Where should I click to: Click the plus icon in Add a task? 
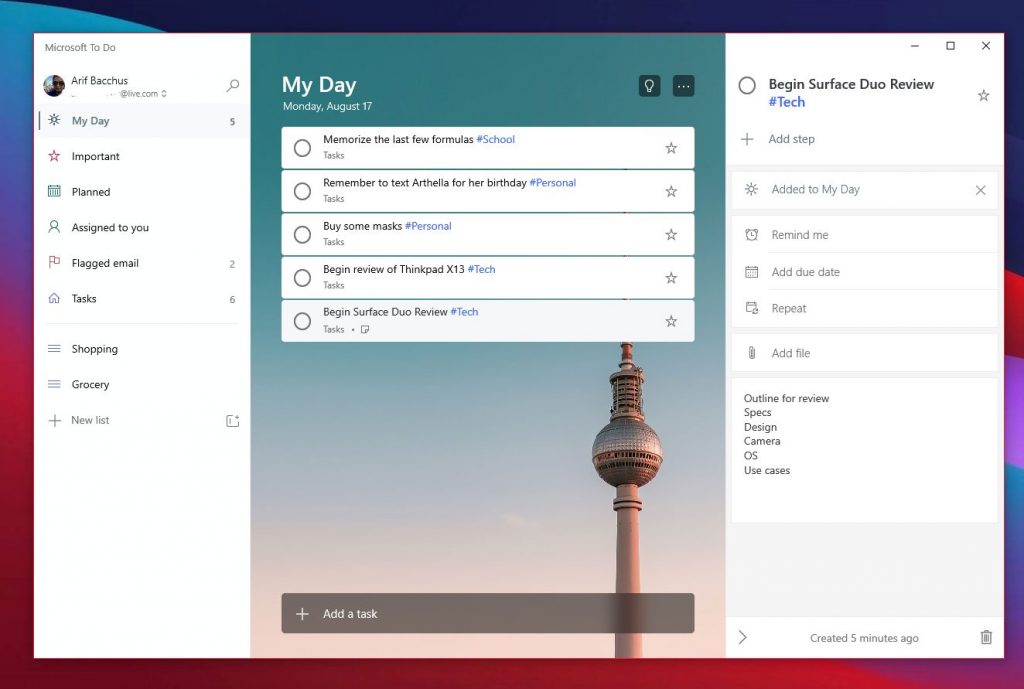(x=302, y=614)
